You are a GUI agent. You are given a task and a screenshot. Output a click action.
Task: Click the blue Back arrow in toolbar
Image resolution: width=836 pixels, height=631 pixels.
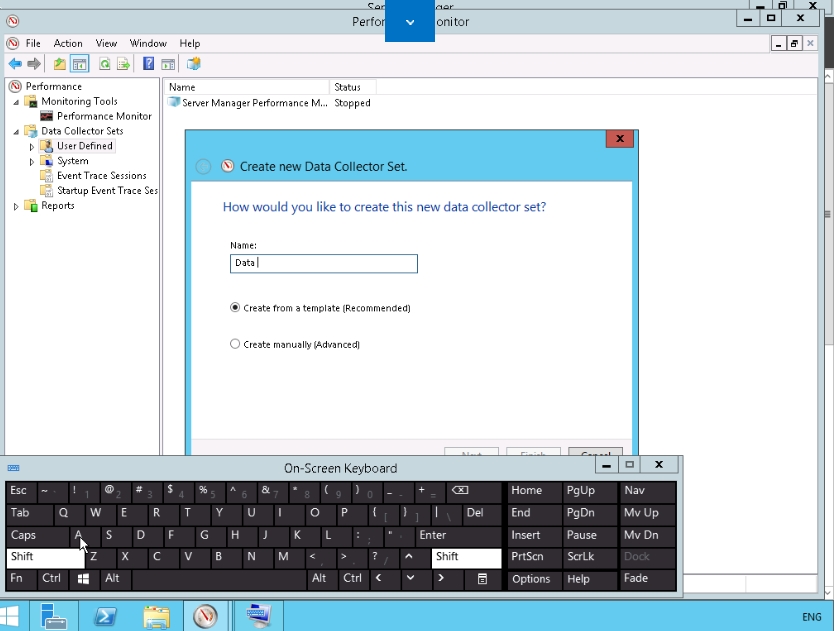pyautogui.click(x=15, y=64)
